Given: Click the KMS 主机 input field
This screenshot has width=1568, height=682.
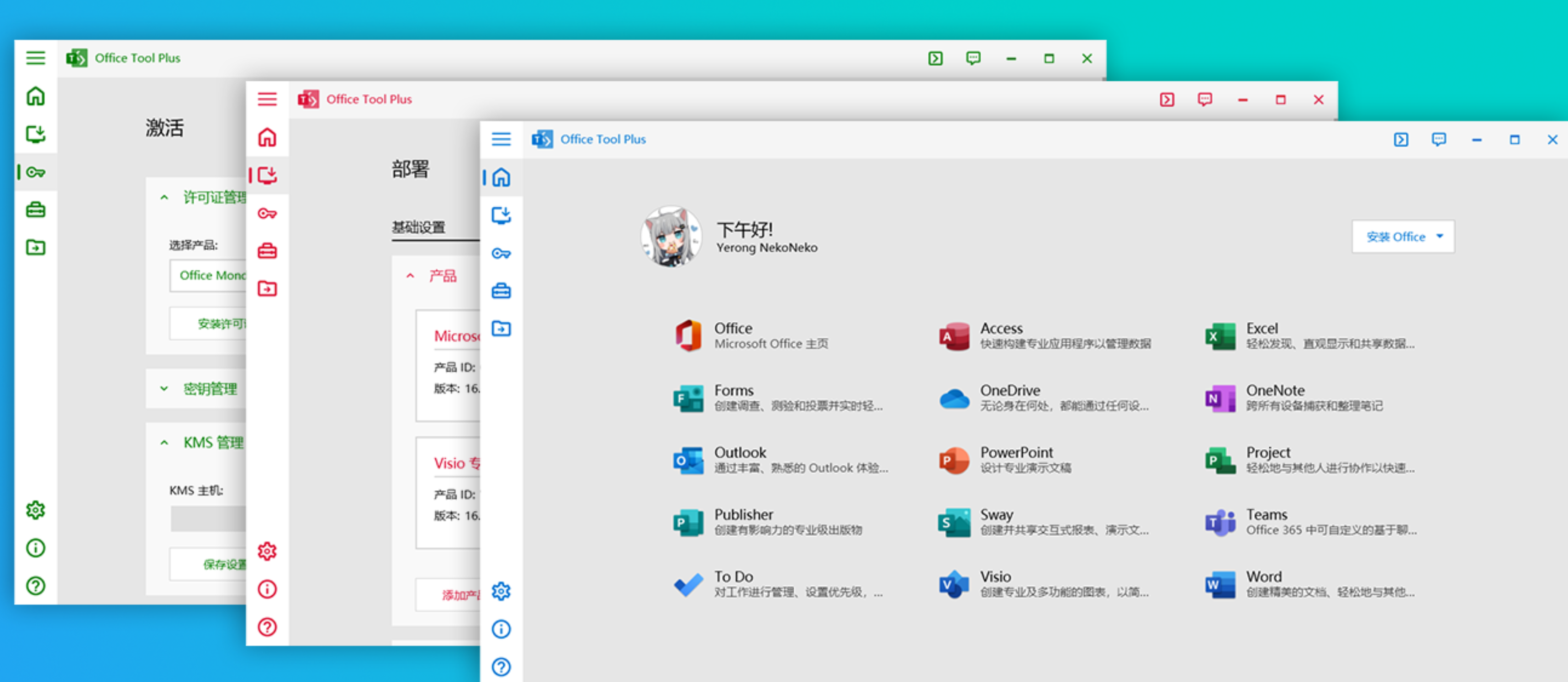Looking at the screenshot, I should (x=207, y=519).
